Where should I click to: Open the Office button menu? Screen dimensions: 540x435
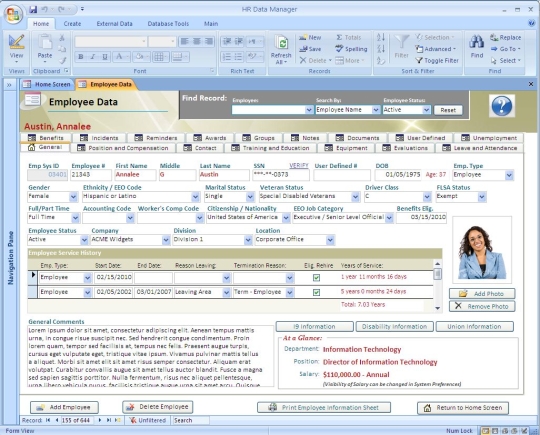point(13,15)
